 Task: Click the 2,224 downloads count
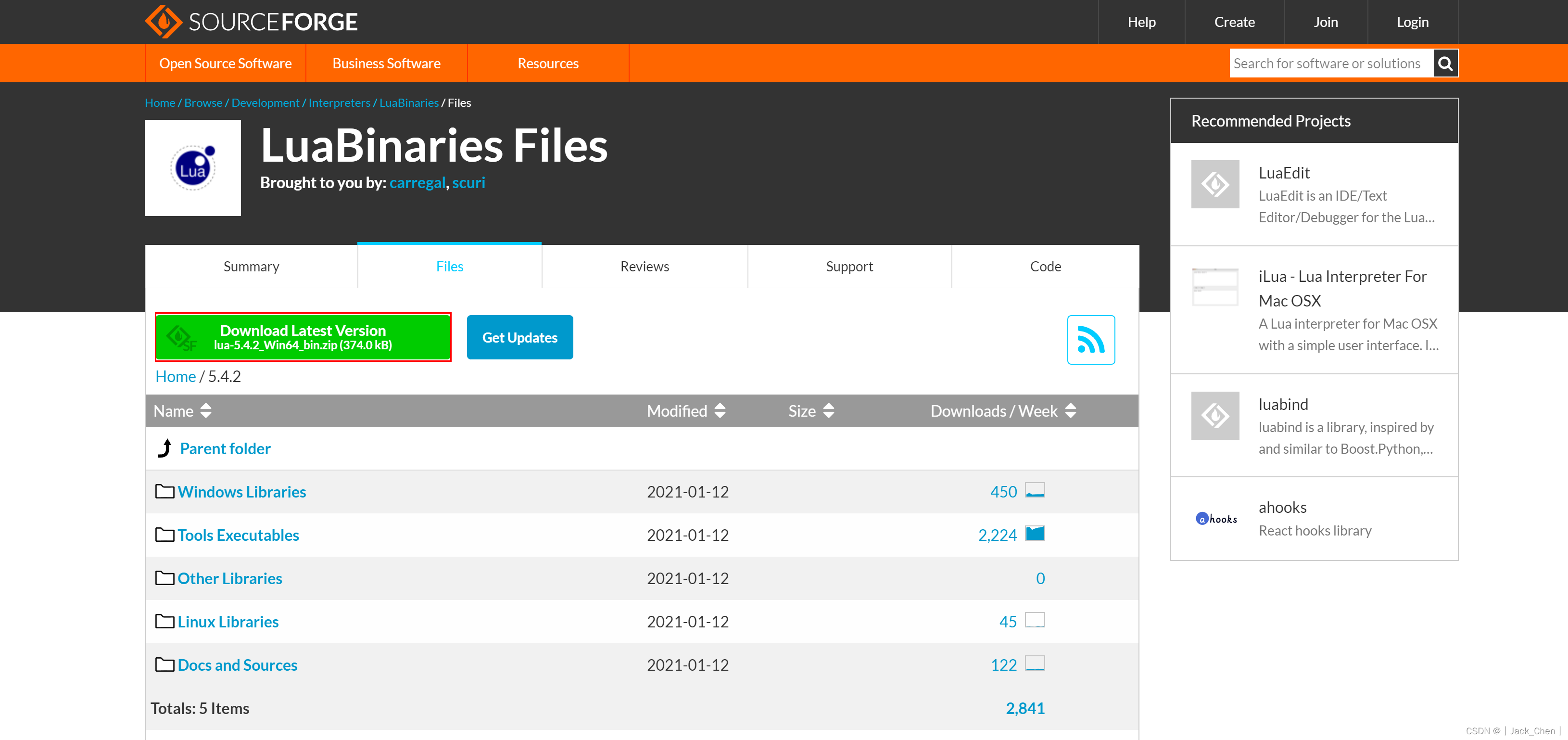click(997, 535)
